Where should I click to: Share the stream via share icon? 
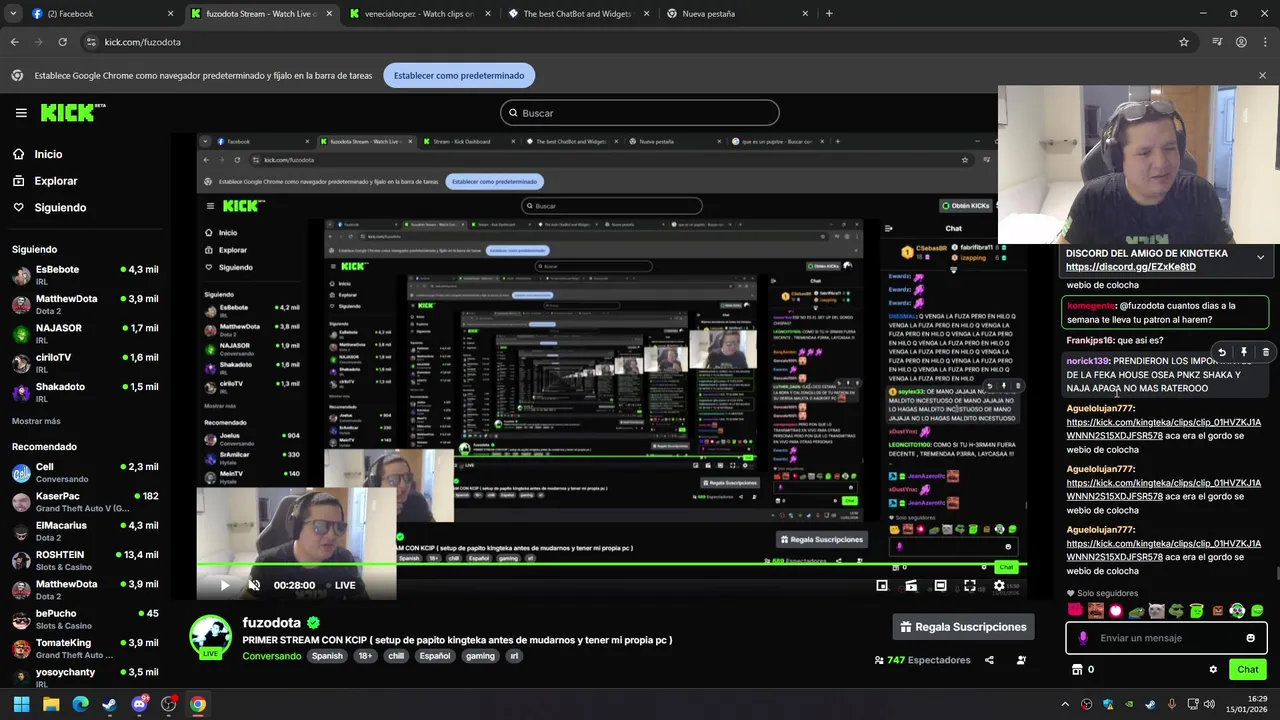pyautogui.click(x=989, y=660)
